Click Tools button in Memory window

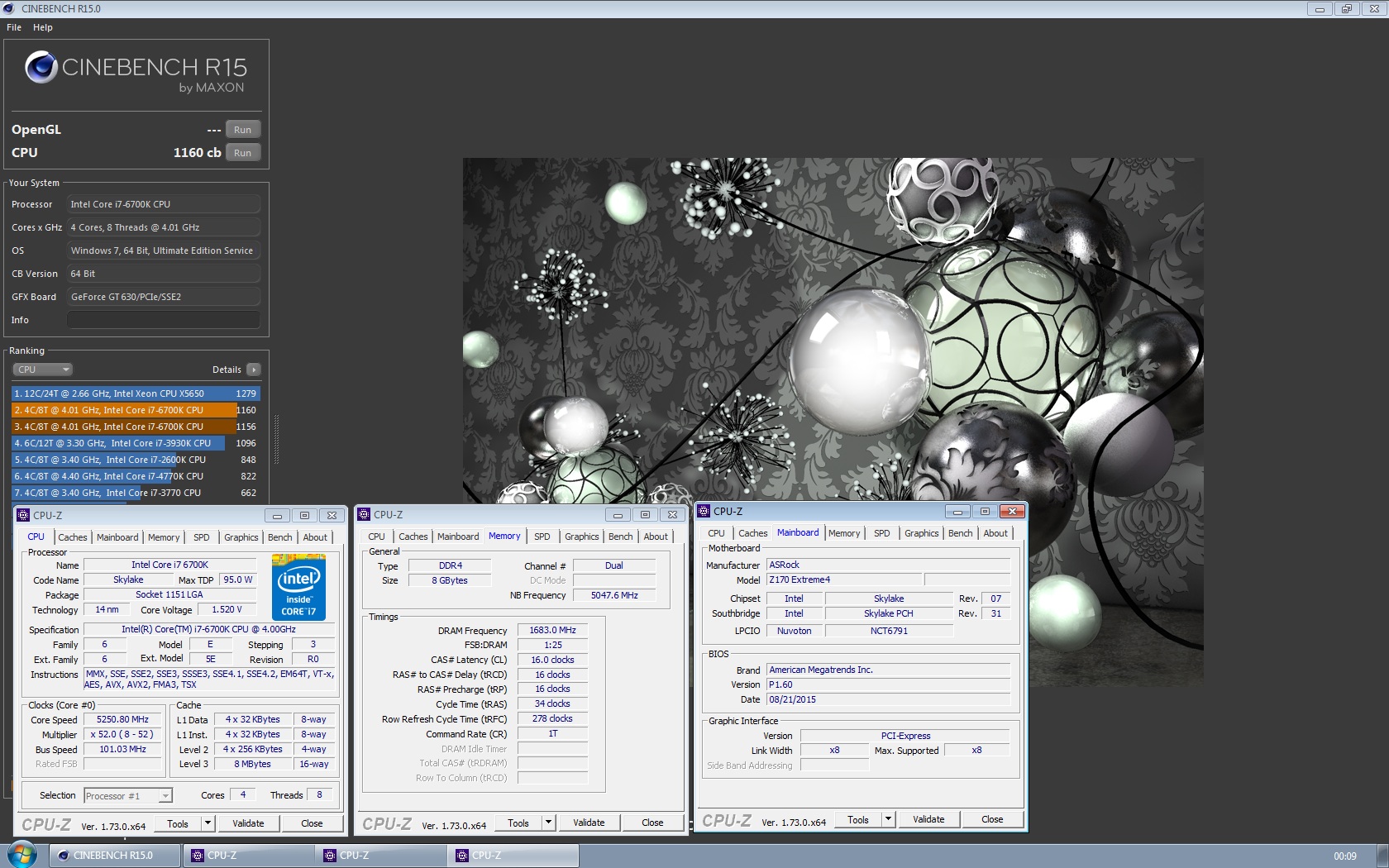pyautogui.click(x=518, y=823)
